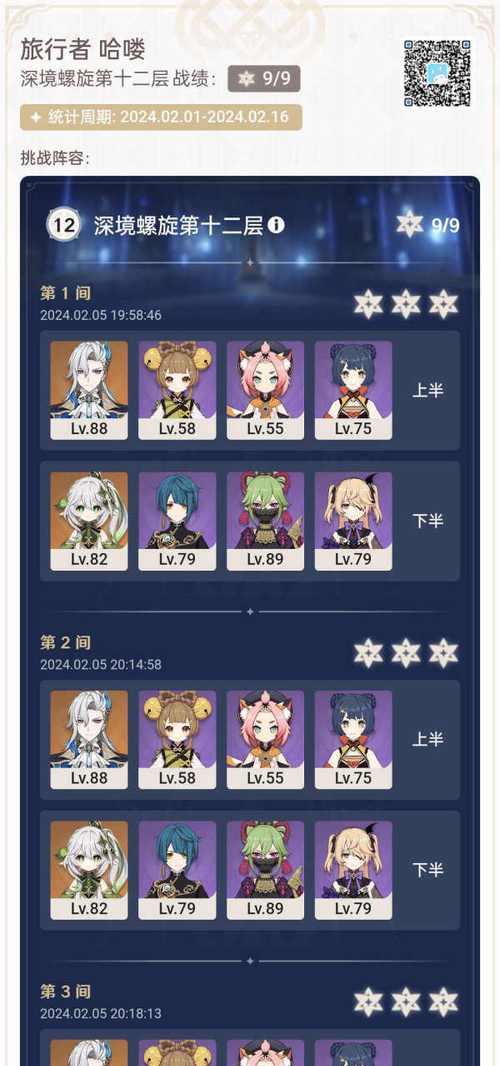This screenshot has width=500, height=1066.
Task: Click the 9/9 star badge under the username
Action: coord(264,79)
